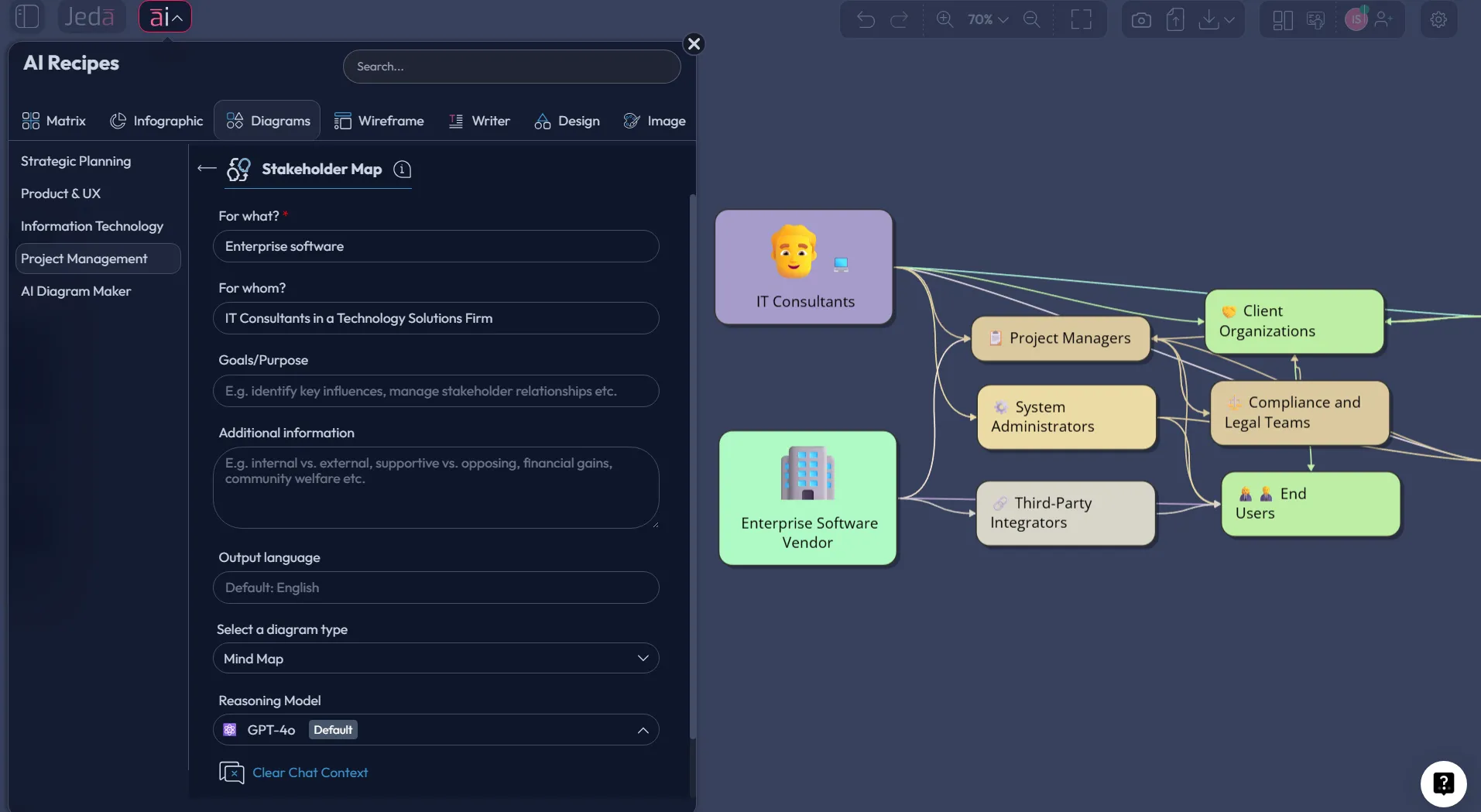Click the Search recipes field
The image size is (1481, 812).
click(x=513, y=67)
